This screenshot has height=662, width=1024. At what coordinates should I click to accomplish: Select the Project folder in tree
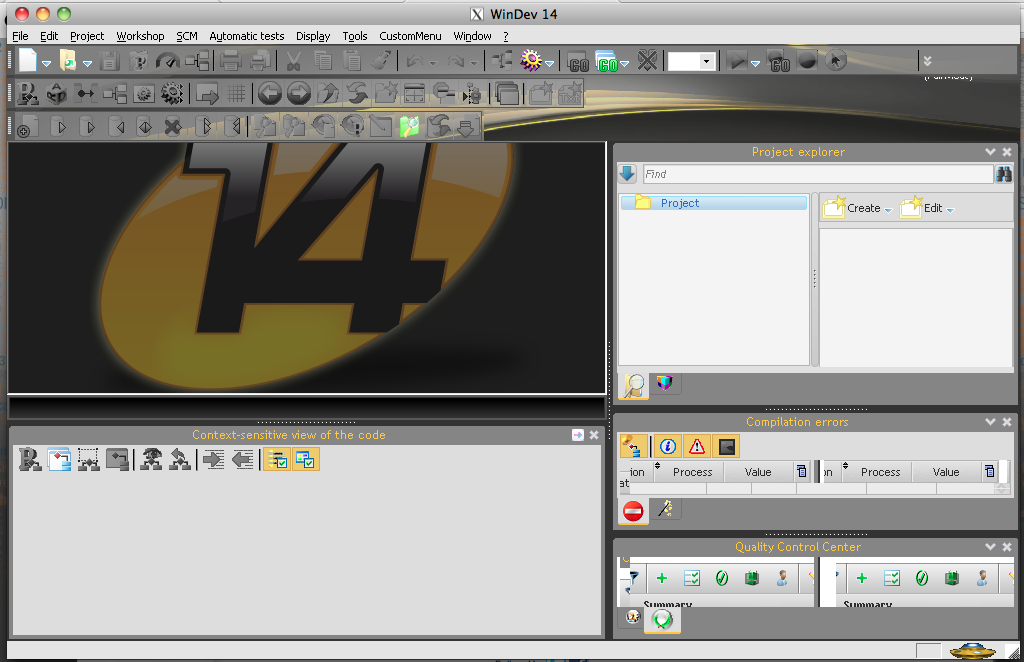click(x=713, y=203)
